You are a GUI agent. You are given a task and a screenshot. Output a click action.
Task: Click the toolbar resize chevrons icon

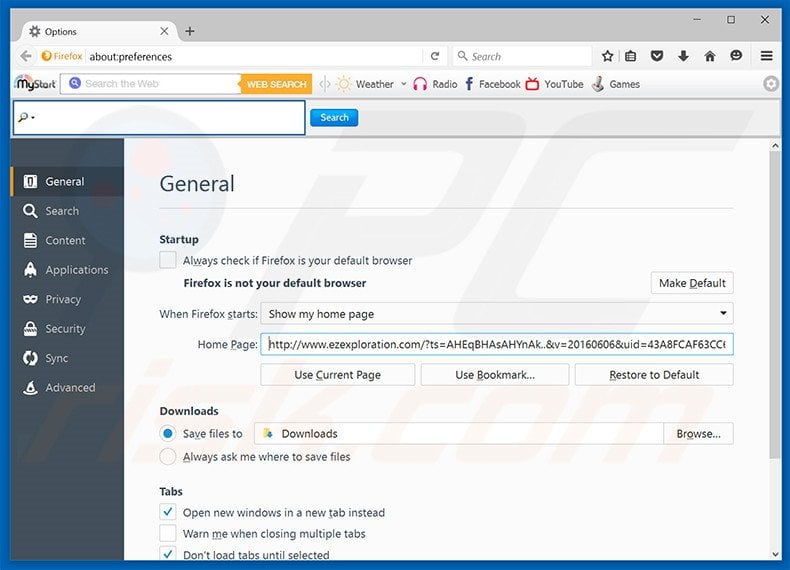tap(324, 84)
